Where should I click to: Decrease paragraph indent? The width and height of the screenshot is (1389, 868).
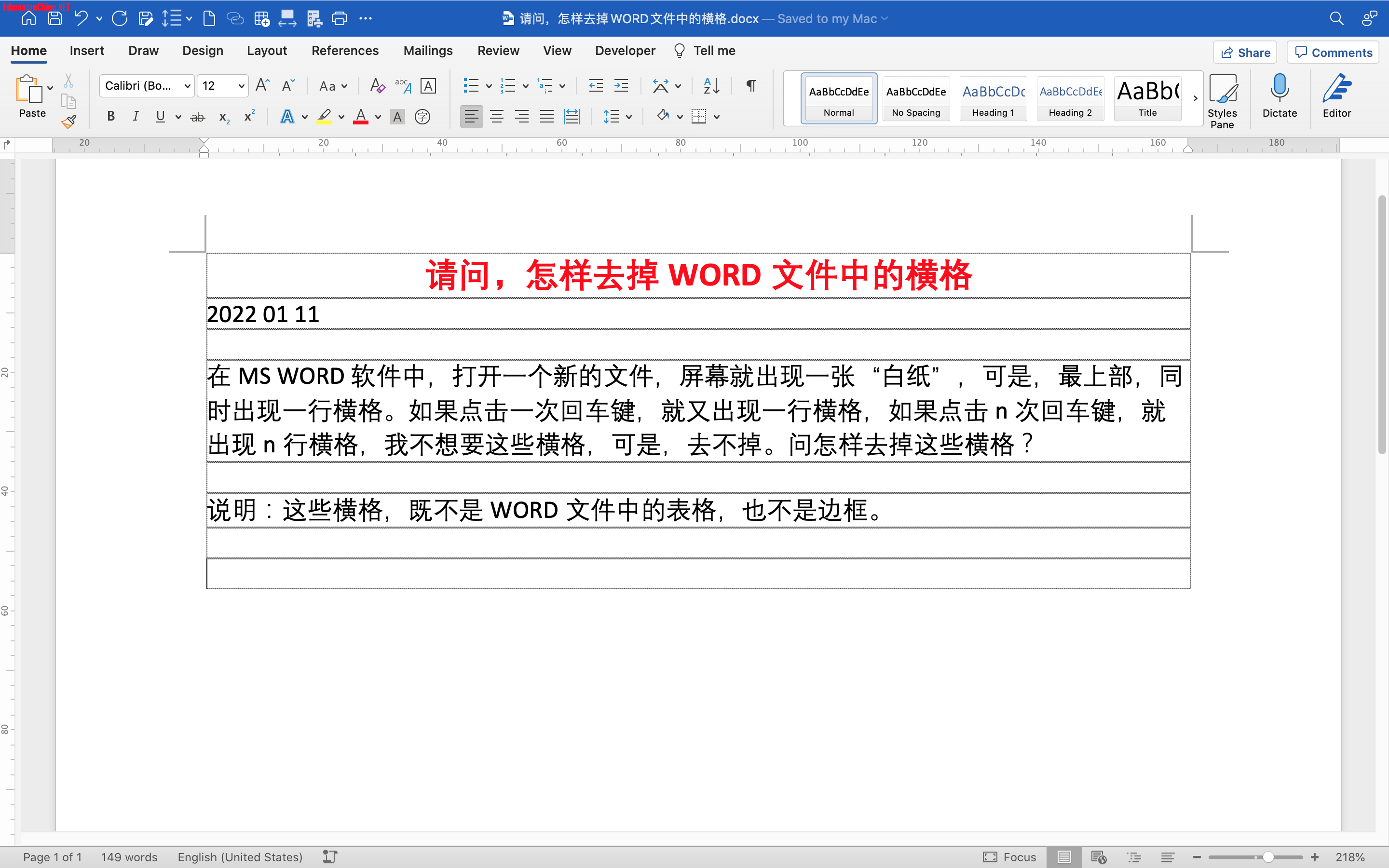click(596, 85)
